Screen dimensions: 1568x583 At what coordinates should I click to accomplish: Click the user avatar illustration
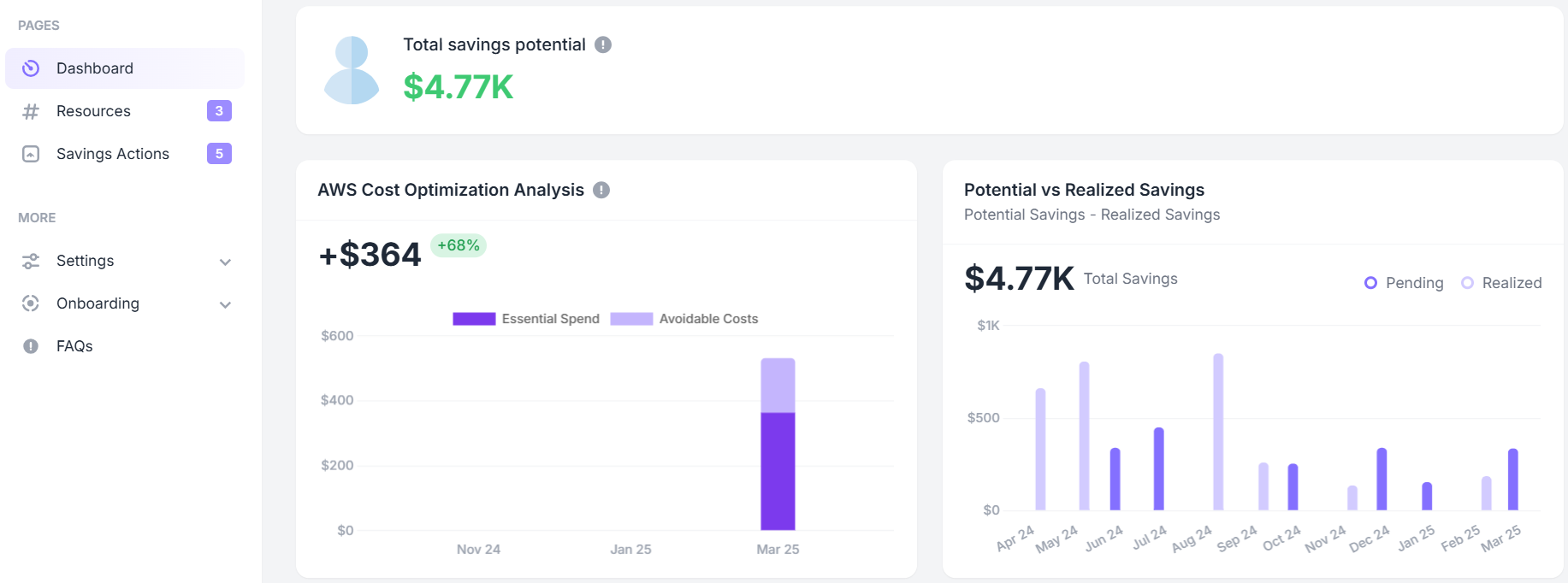click(x=351, y=70)
